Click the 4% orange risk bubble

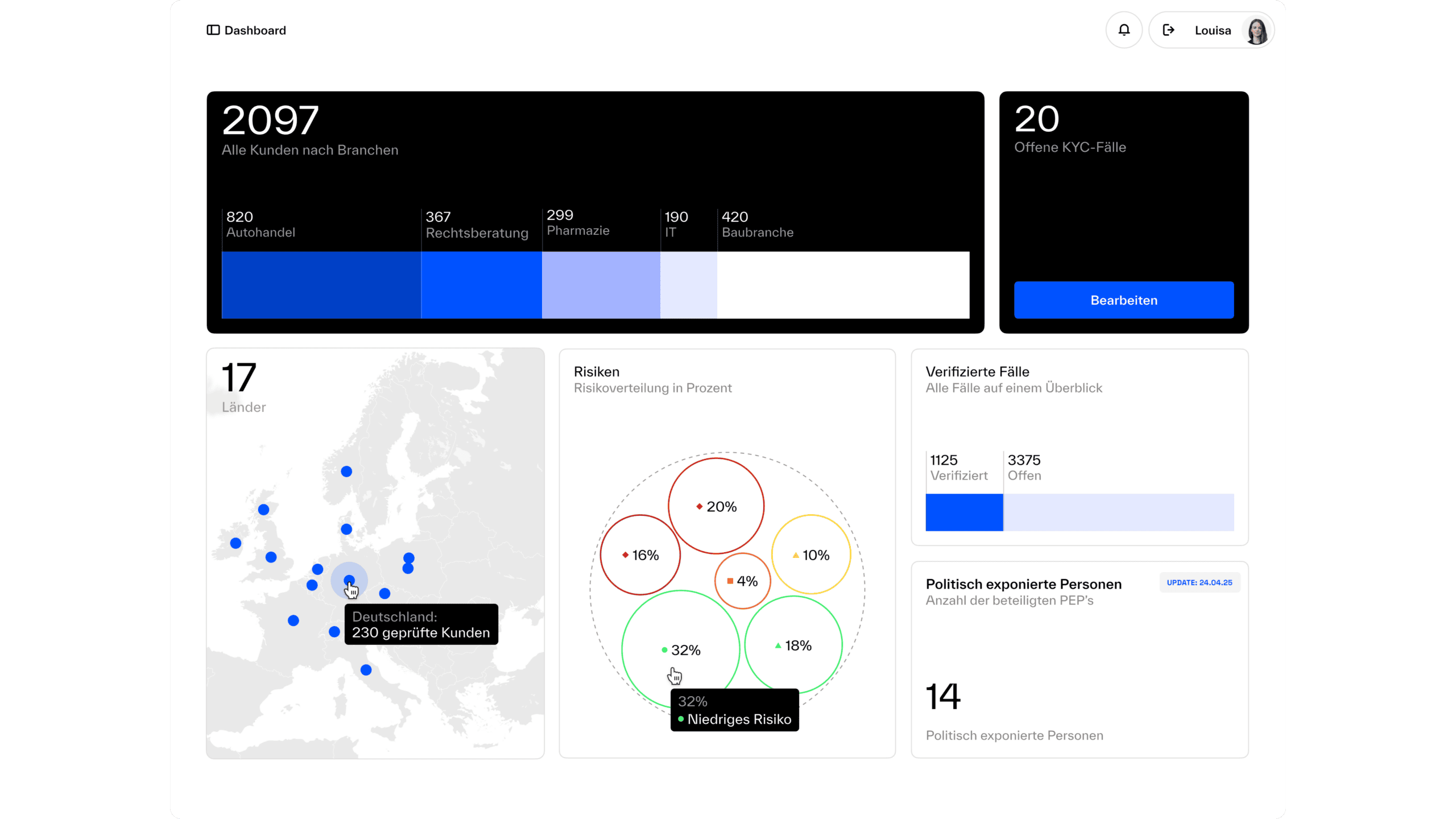coord(742,581)
